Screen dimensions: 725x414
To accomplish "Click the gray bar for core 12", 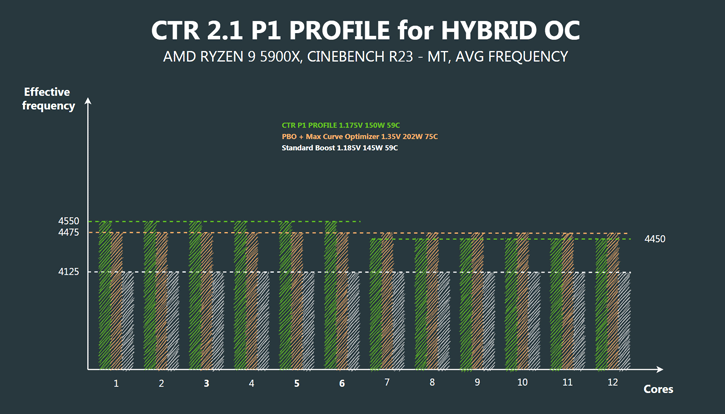I will tap(624, 321).
